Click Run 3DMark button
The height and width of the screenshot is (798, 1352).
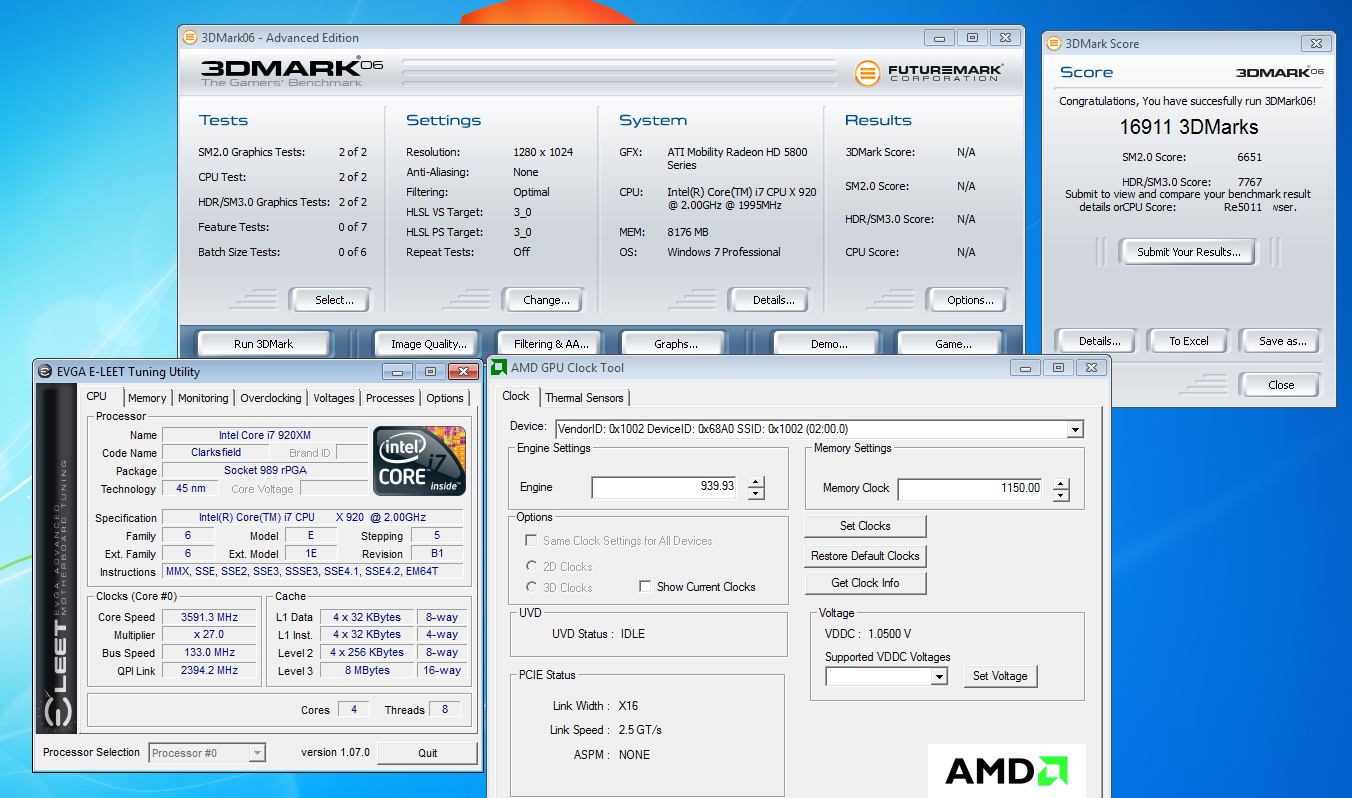(x=264, y=344)
